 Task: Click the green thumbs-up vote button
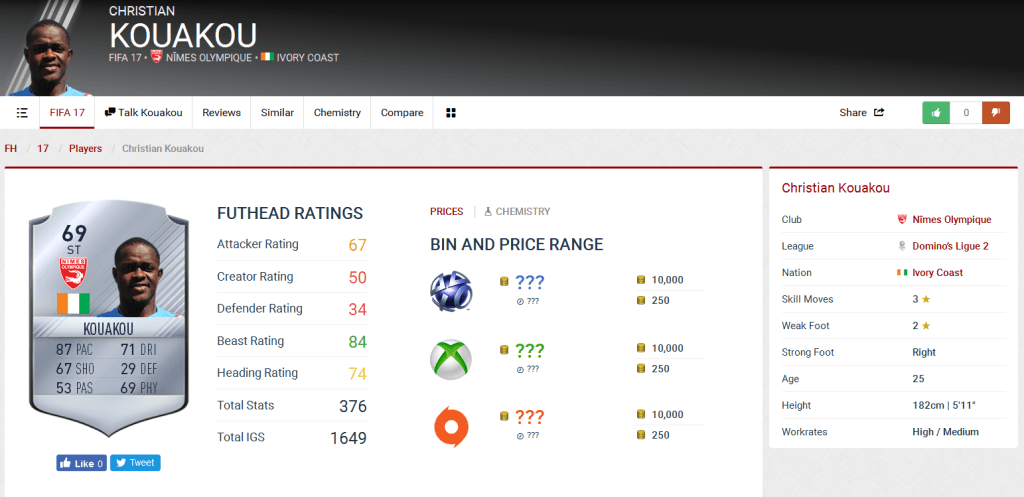[x=936, y=113]
